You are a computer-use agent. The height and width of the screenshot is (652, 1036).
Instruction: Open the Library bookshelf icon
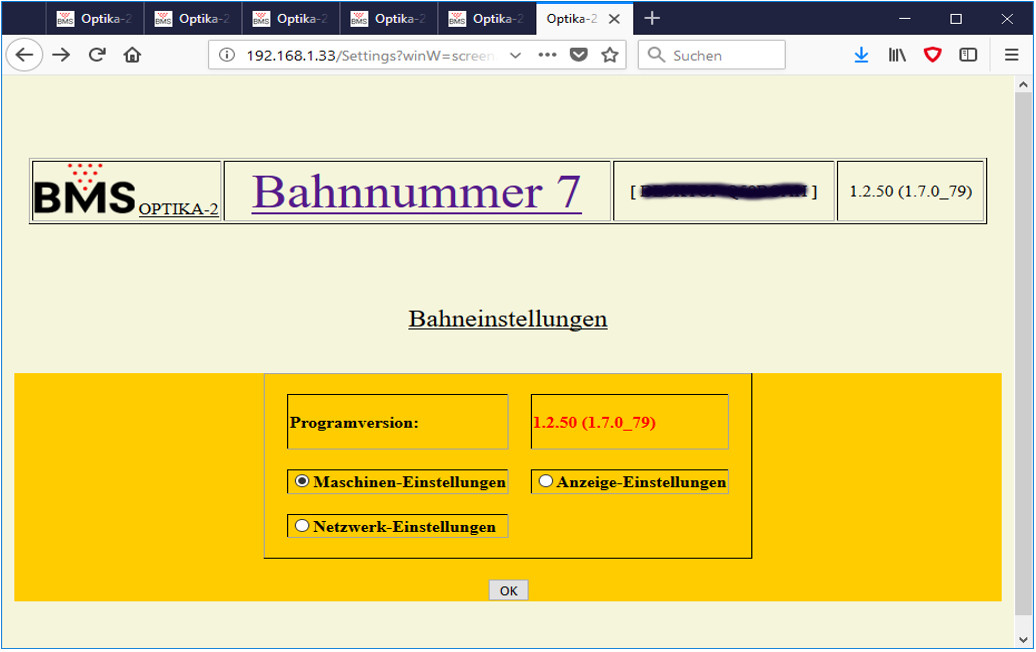[897, 55]
